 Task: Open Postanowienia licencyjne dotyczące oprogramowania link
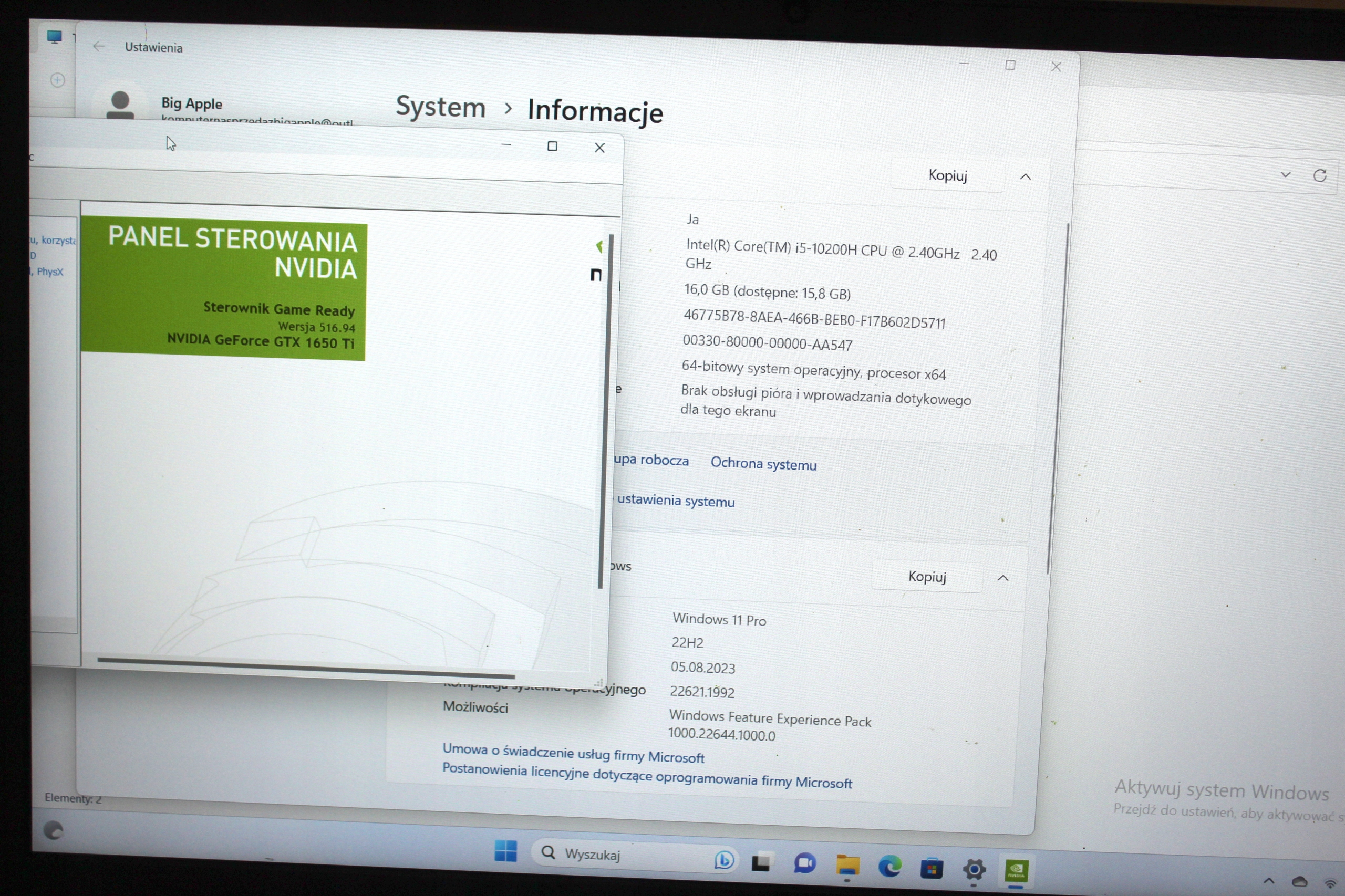pos(647,775)
